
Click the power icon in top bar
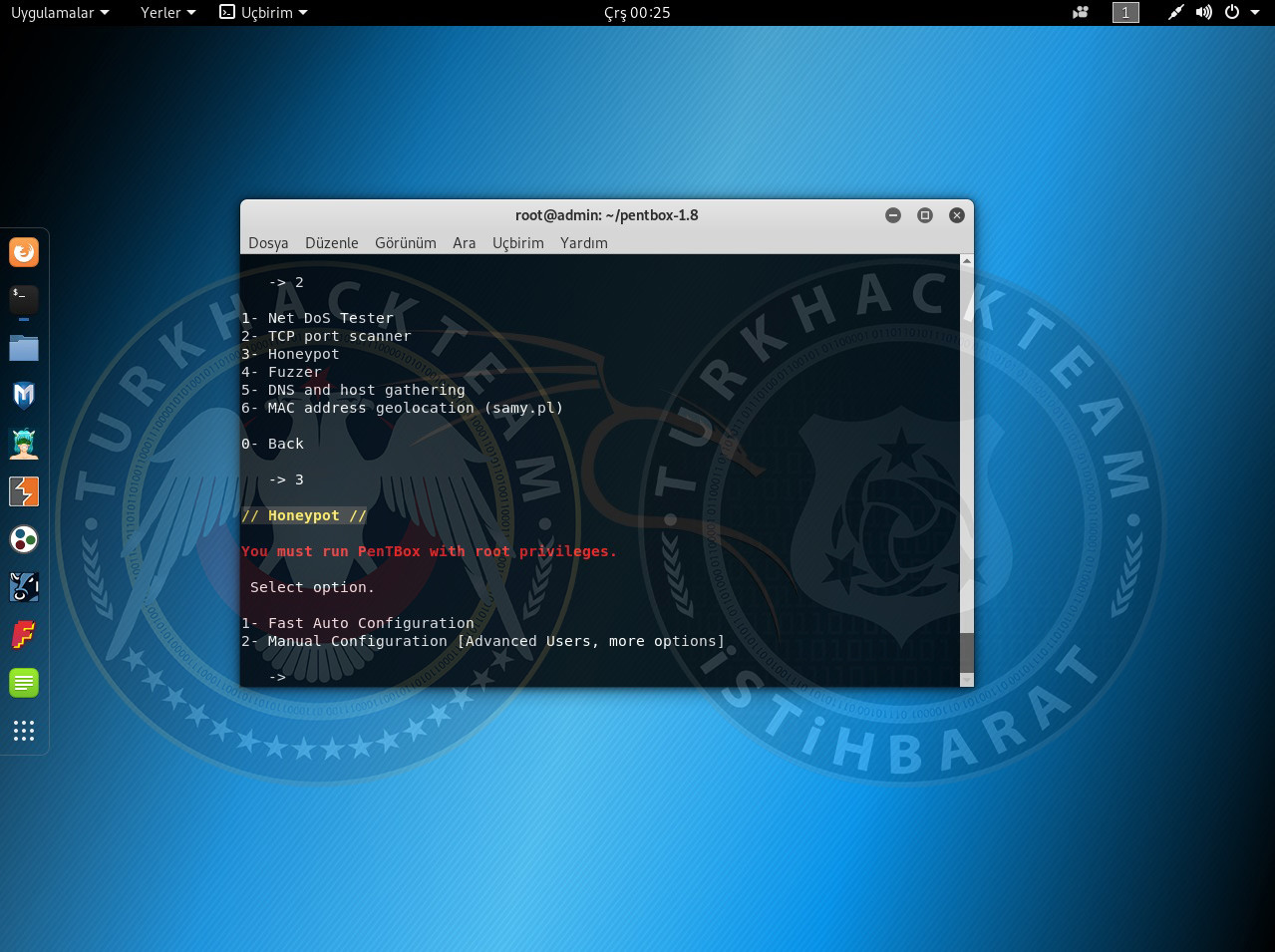(1232, 13)
